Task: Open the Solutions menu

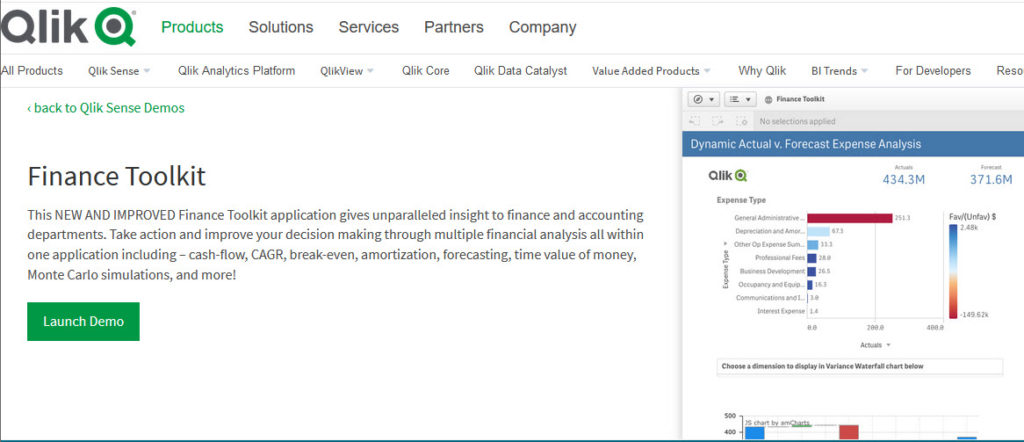Action: tap(281, 27)
